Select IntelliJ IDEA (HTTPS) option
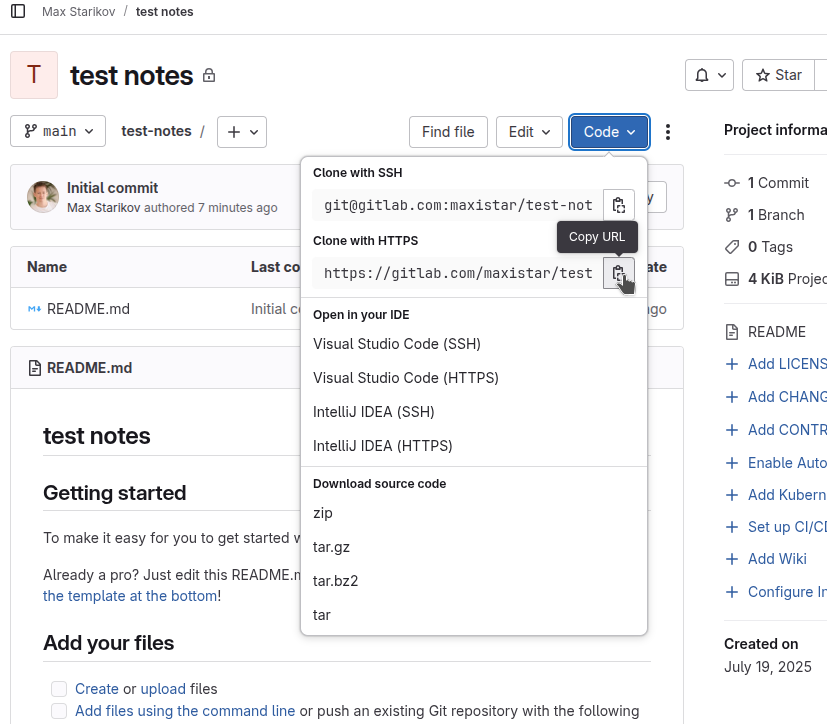 pyautogui.click(x=383, y=446)
